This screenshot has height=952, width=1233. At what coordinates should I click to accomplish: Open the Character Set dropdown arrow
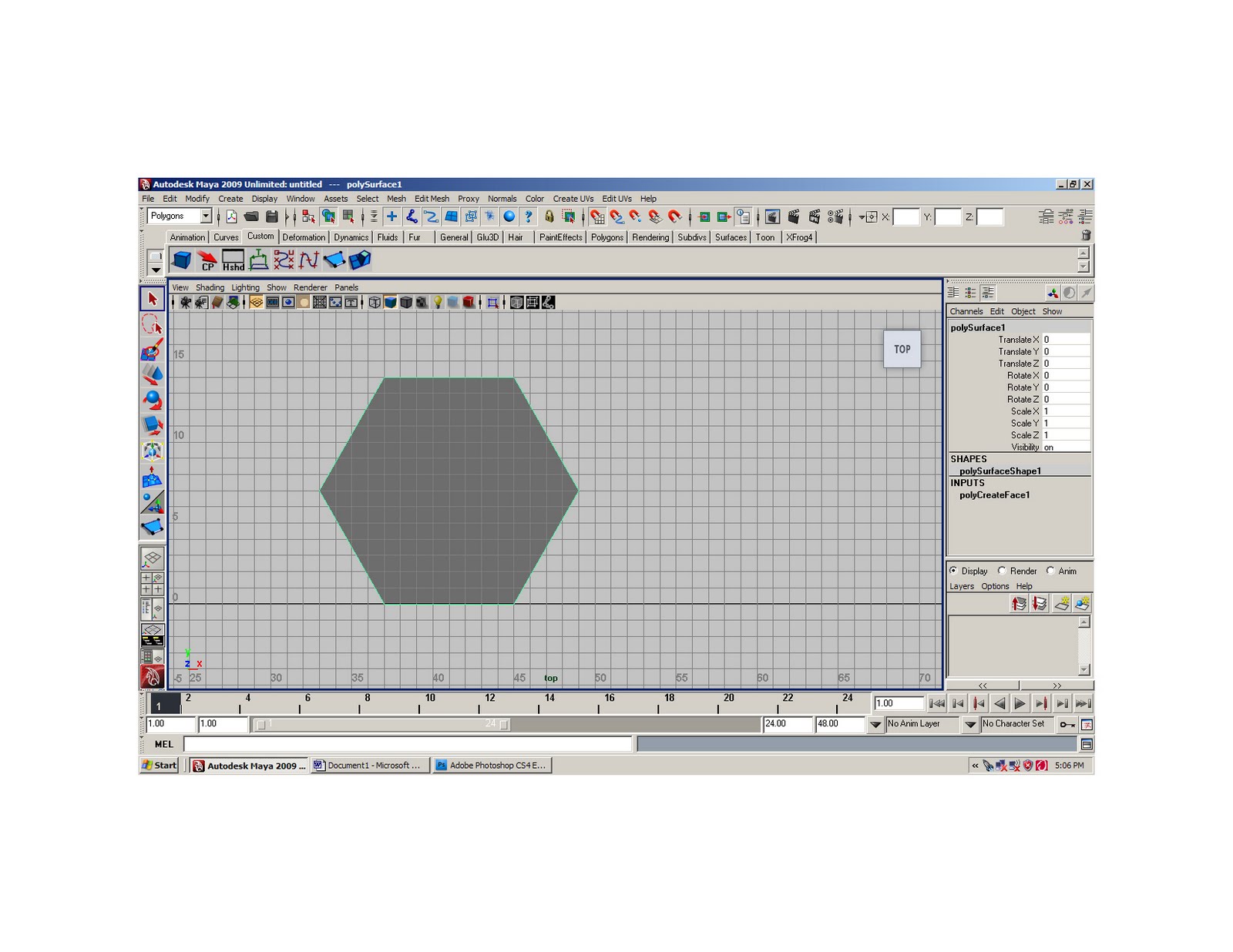pyautogui.click(x=970, y=725)
